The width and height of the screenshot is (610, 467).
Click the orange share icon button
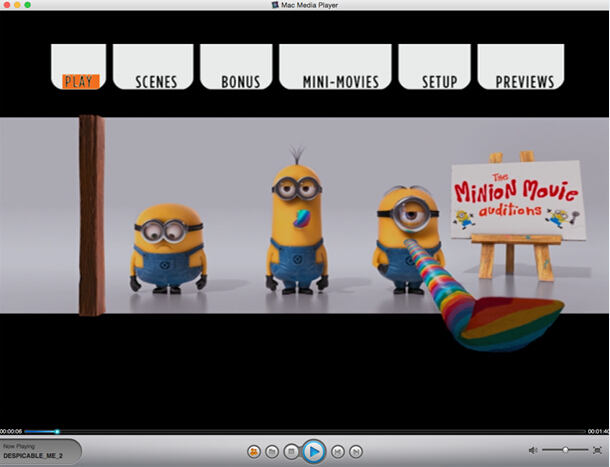point(254,452)
